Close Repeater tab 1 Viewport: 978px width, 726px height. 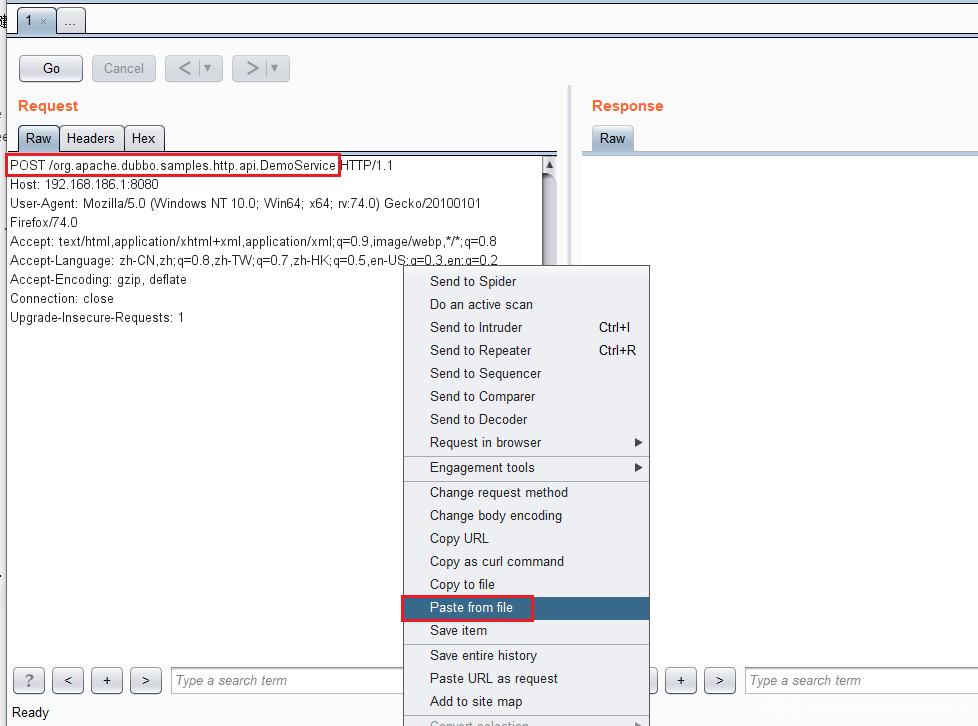(43, 21)
